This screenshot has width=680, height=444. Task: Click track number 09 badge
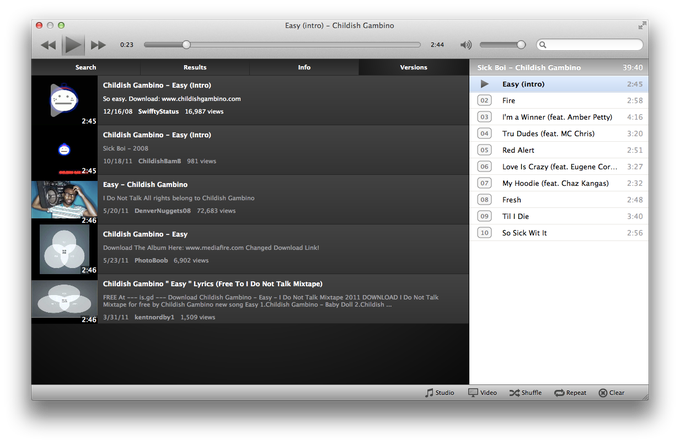(484, 216)
